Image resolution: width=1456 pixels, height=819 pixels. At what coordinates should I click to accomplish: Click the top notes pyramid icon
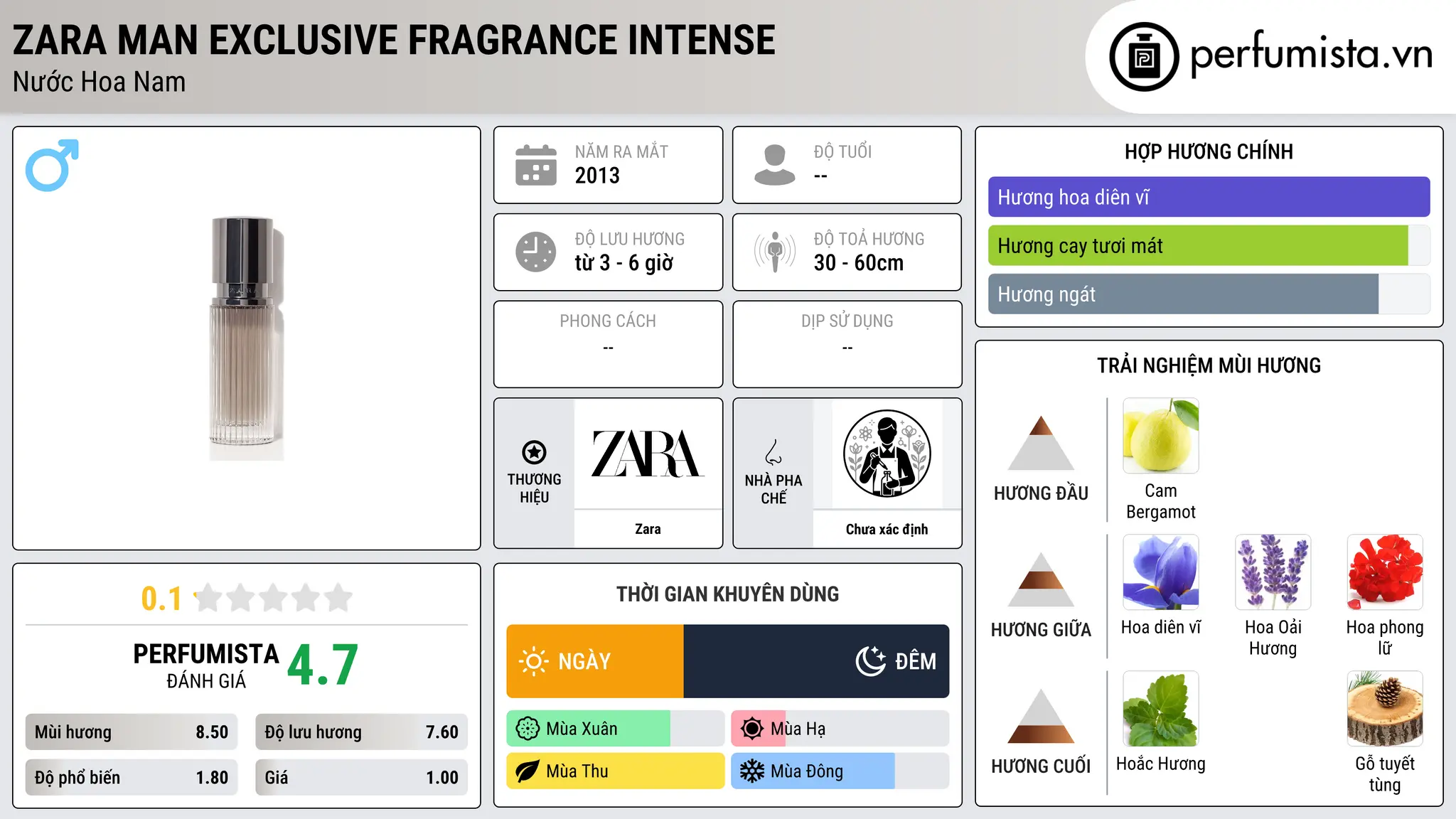(1042, 443)
